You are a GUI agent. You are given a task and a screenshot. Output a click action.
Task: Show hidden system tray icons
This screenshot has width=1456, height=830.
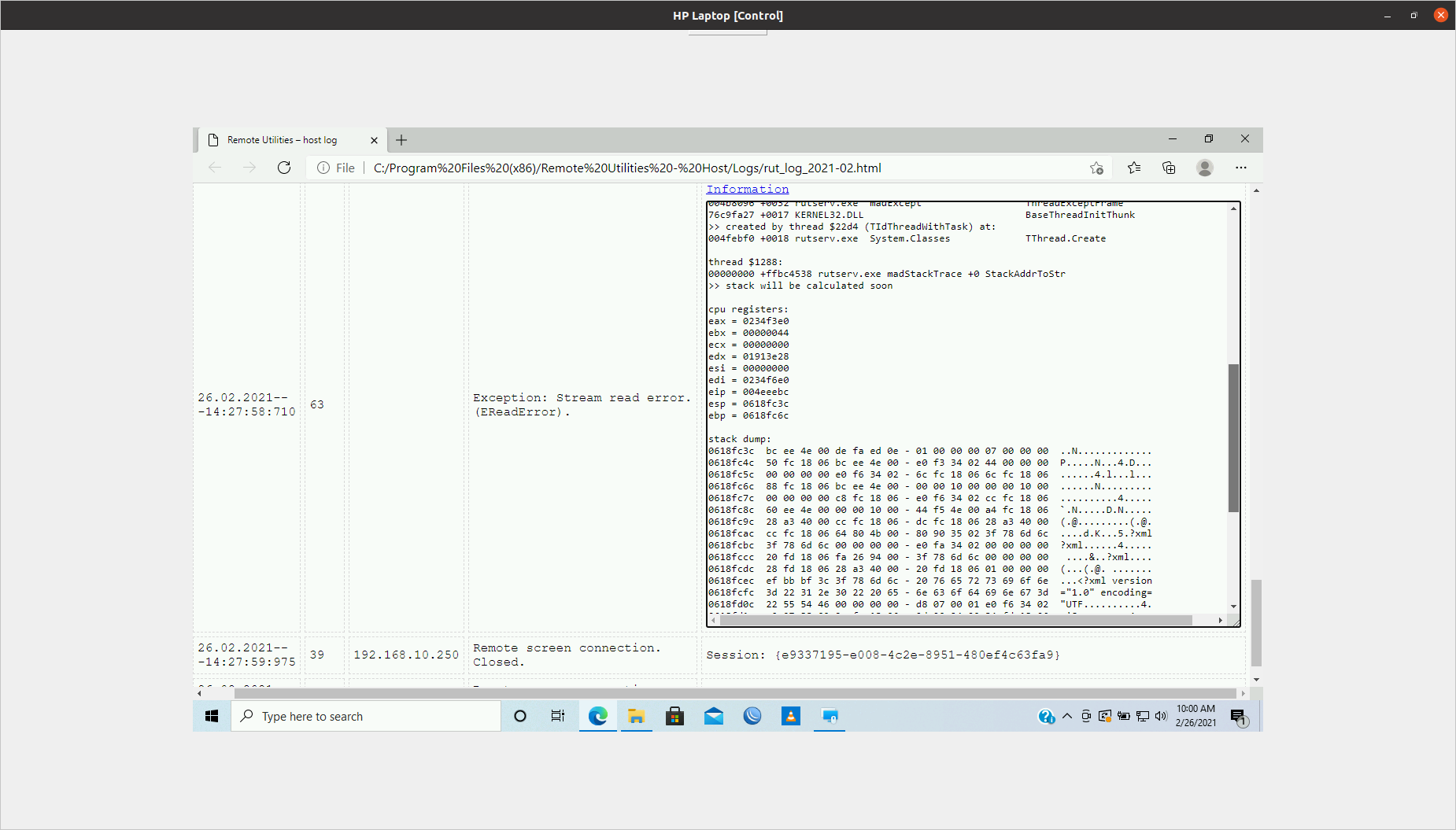coord(1067,716)
